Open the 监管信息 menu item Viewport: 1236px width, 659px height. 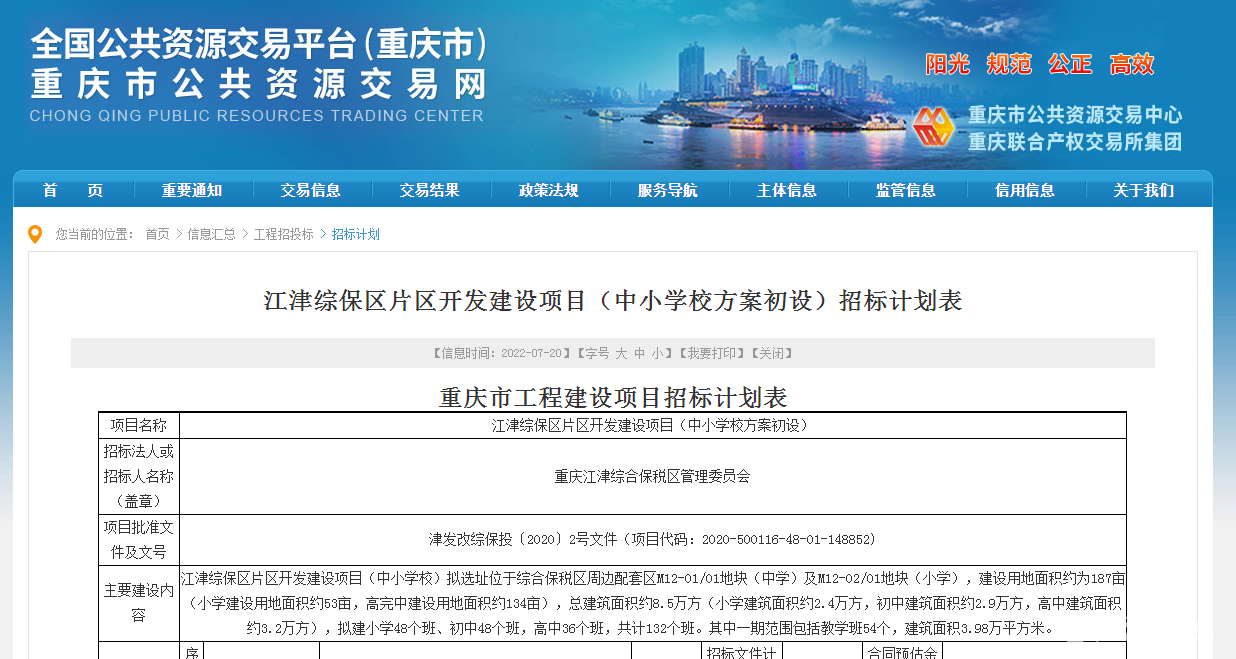906,190
